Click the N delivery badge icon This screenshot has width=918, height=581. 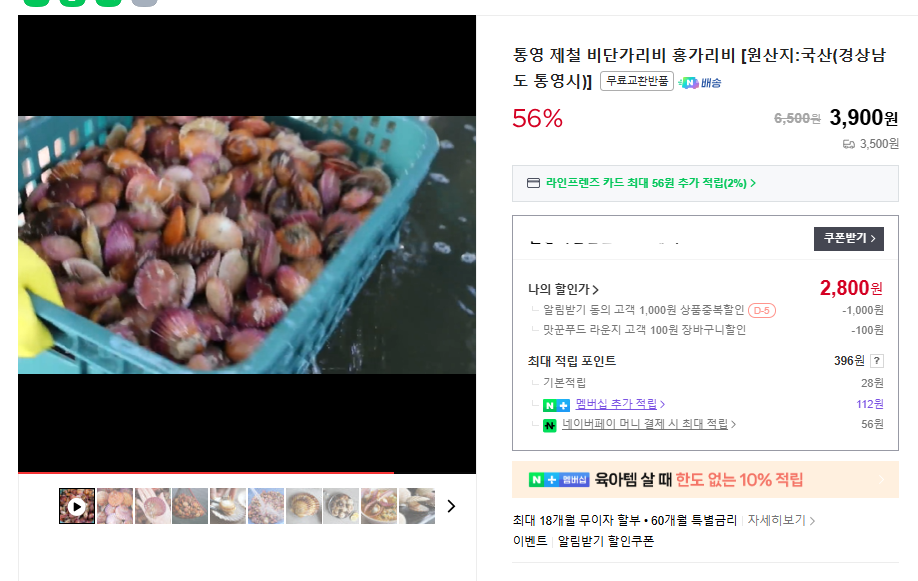[x=688, y=83]
